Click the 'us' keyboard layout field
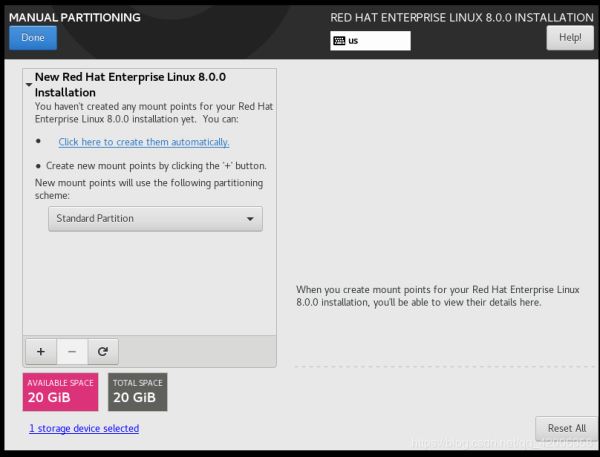Image resolution: width=600 pixels, height=457 pixels. pyautogui.click(x=375, y=41)
